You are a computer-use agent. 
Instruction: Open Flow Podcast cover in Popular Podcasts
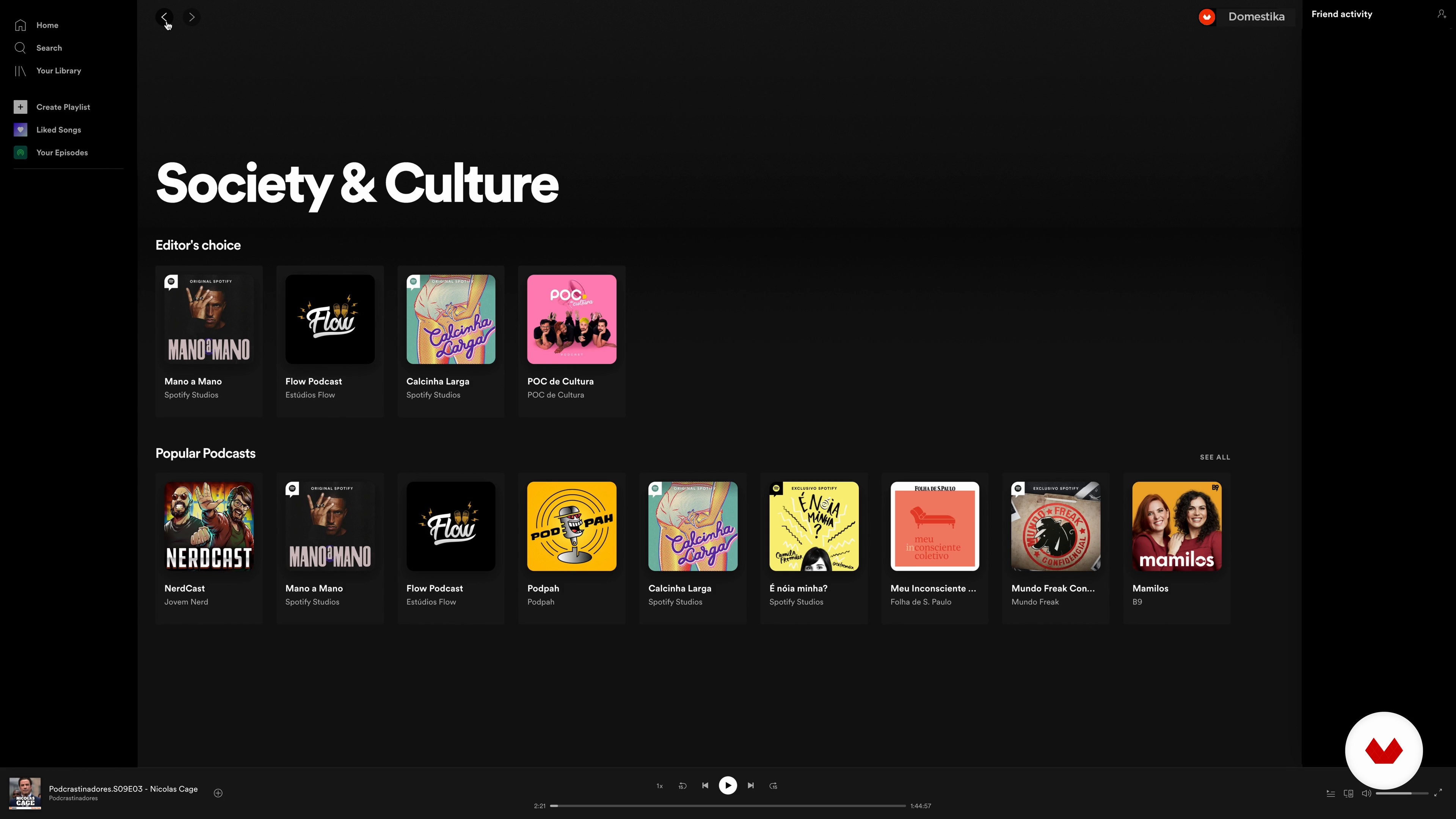(x=451, y=526)
